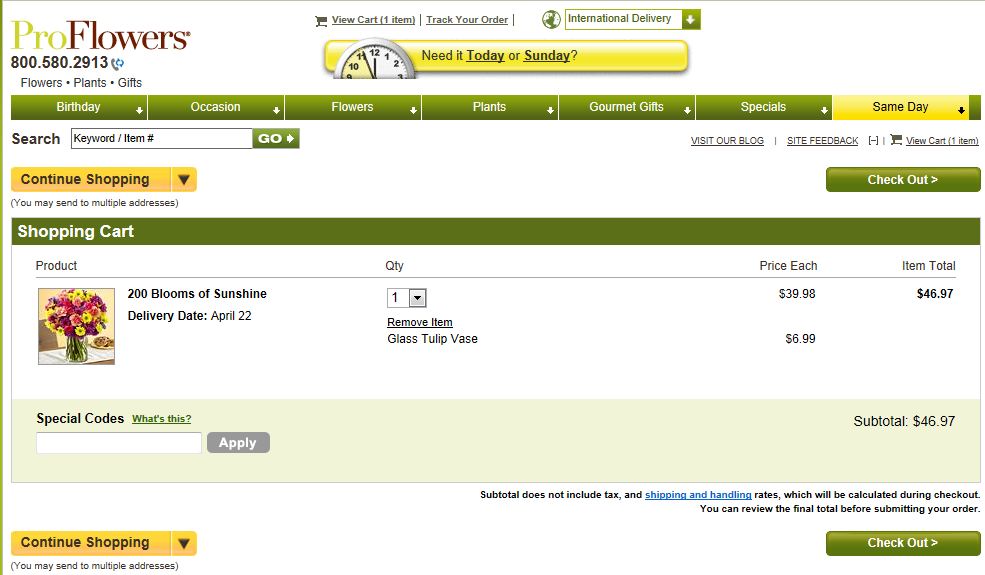Click the top Check Out button
Screen dimensions: 985x575
tap(902, 180)
